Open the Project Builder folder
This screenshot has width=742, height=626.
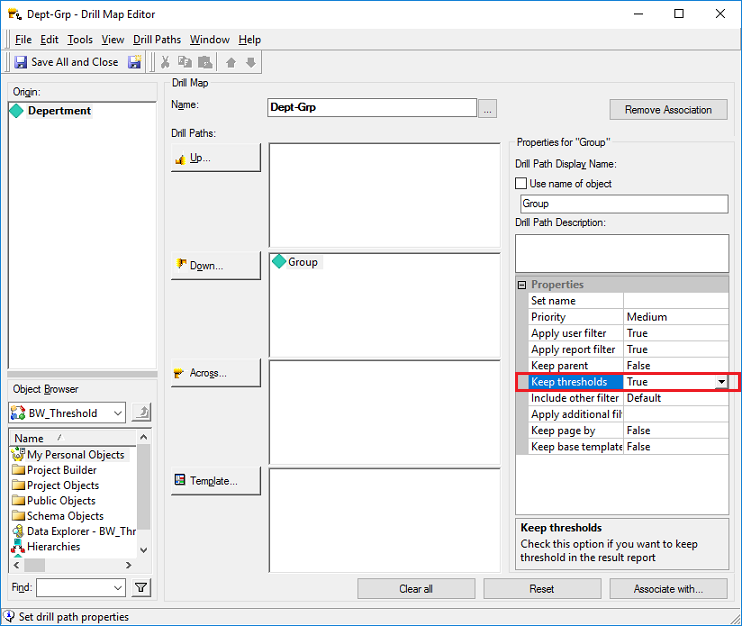[54, 470]
